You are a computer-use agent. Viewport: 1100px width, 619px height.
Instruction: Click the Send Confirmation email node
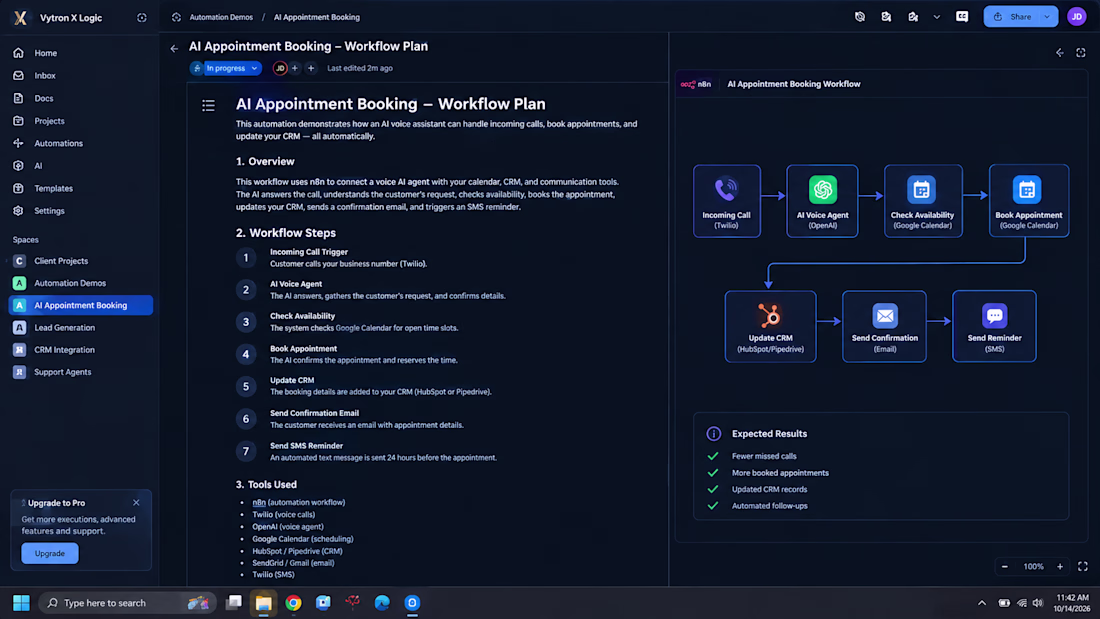click(885, 326)
